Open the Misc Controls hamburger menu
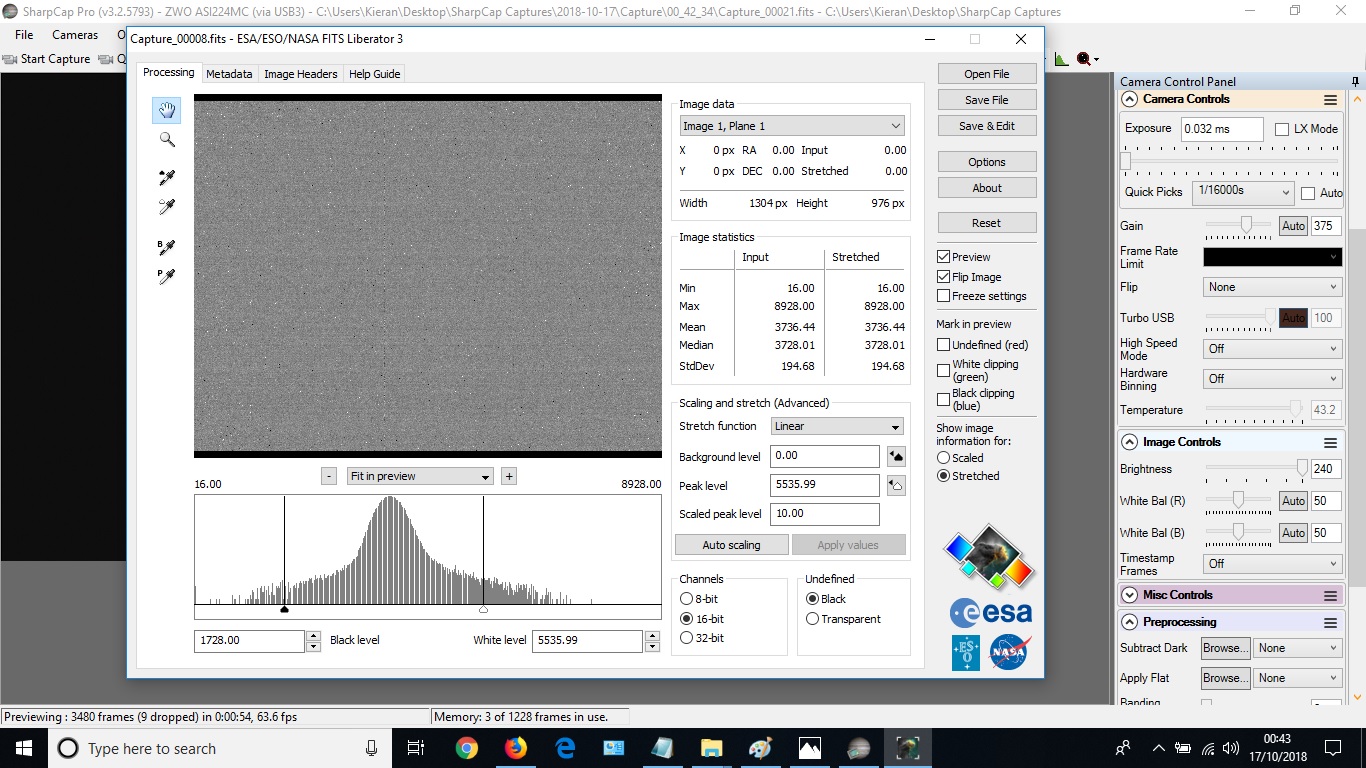This screenshot has height=768, width=1366. click(1330, 595)
